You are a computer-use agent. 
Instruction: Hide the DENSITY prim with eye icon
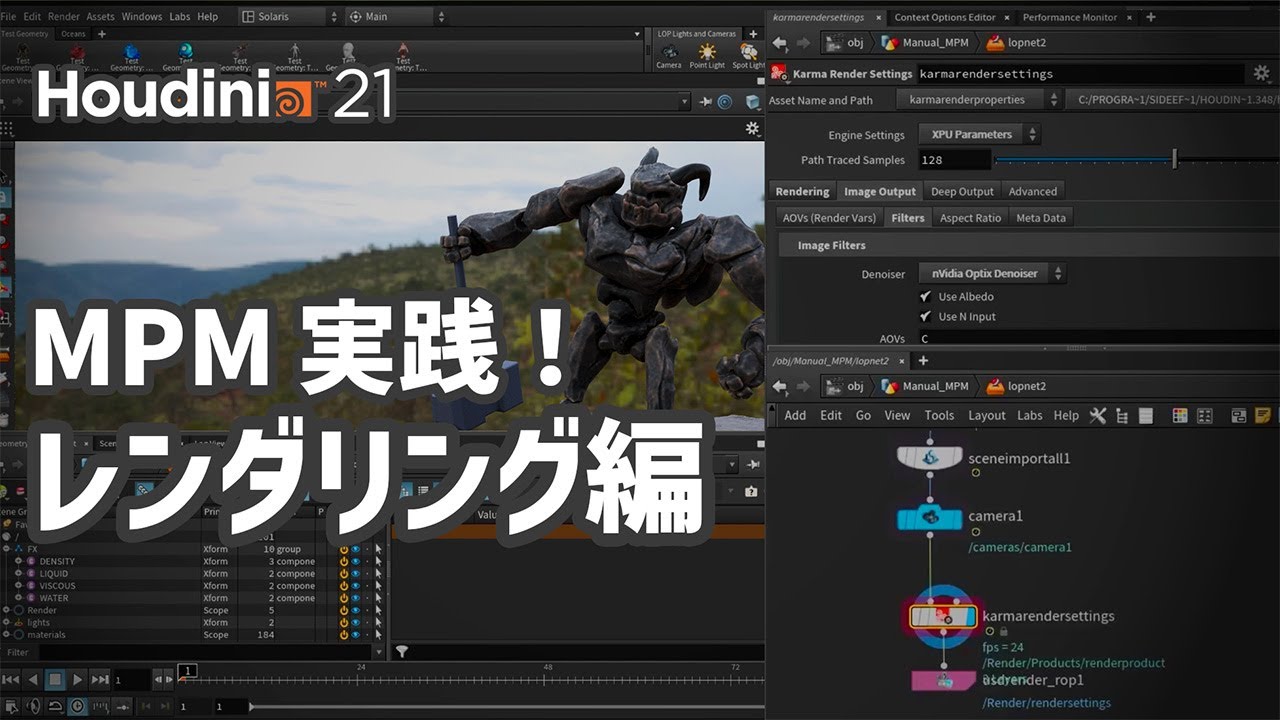tap(355, 562)
